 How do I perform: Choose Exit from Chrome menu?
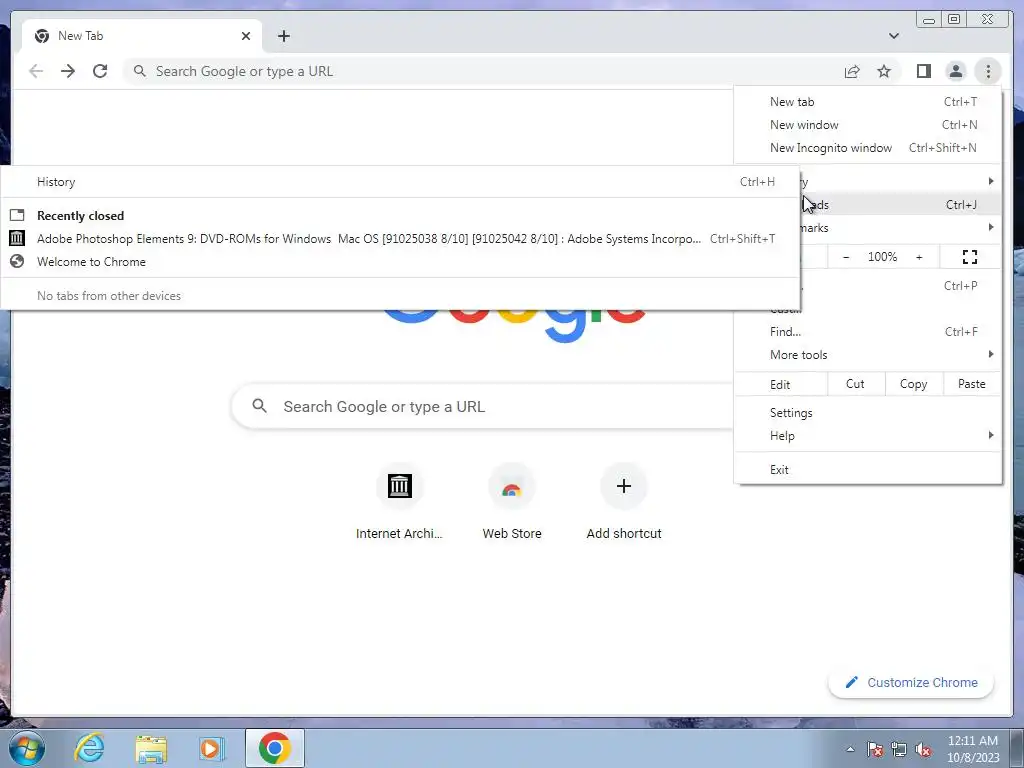click(x=868, y=470)
